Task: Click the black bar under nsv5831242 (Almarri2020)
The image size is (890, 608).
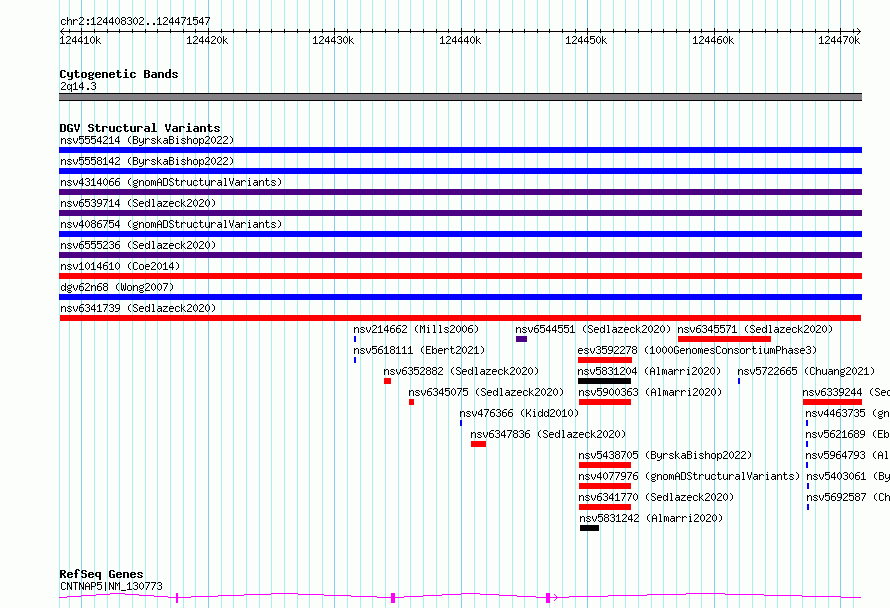Action: click(589, 528)
